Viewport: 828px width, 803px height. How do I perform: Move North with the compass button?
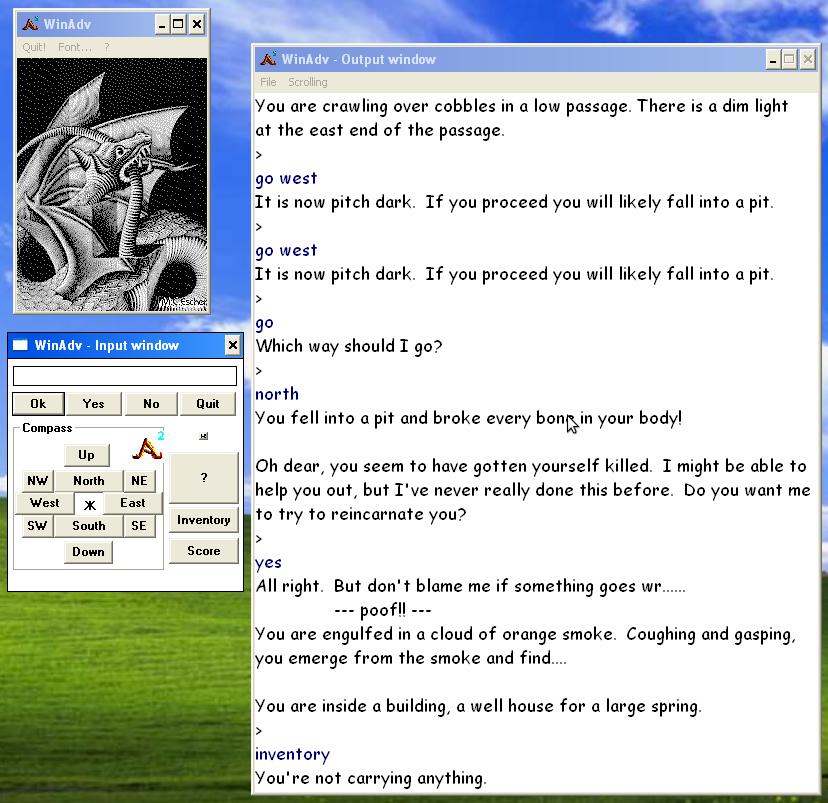89,480
